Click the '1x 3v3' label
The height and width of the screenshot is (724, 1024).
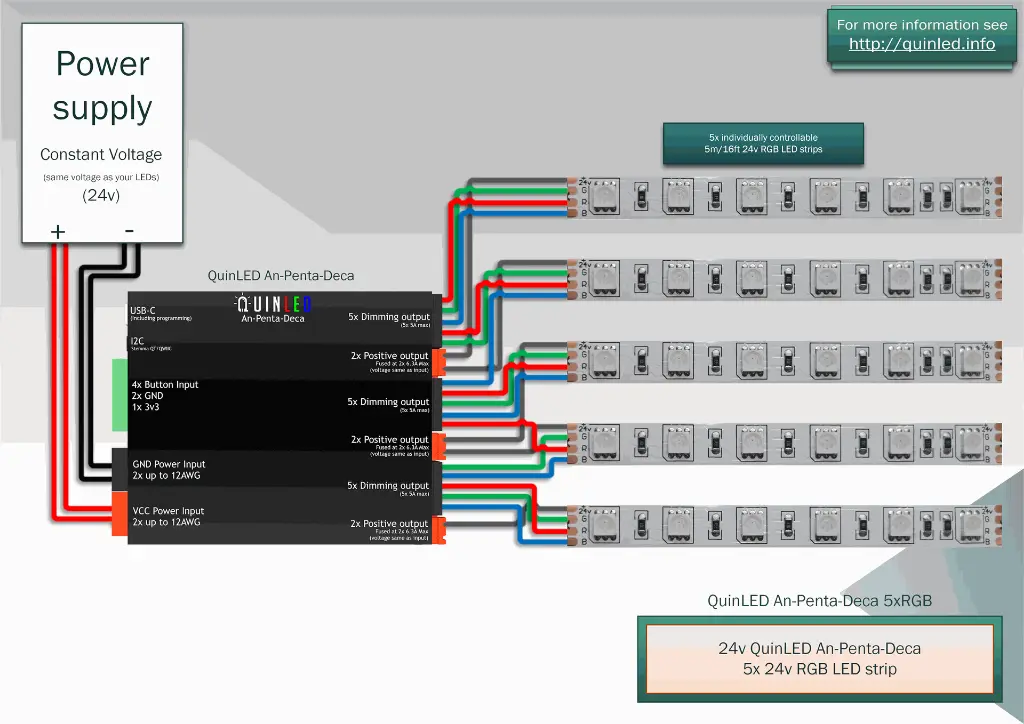146,407
